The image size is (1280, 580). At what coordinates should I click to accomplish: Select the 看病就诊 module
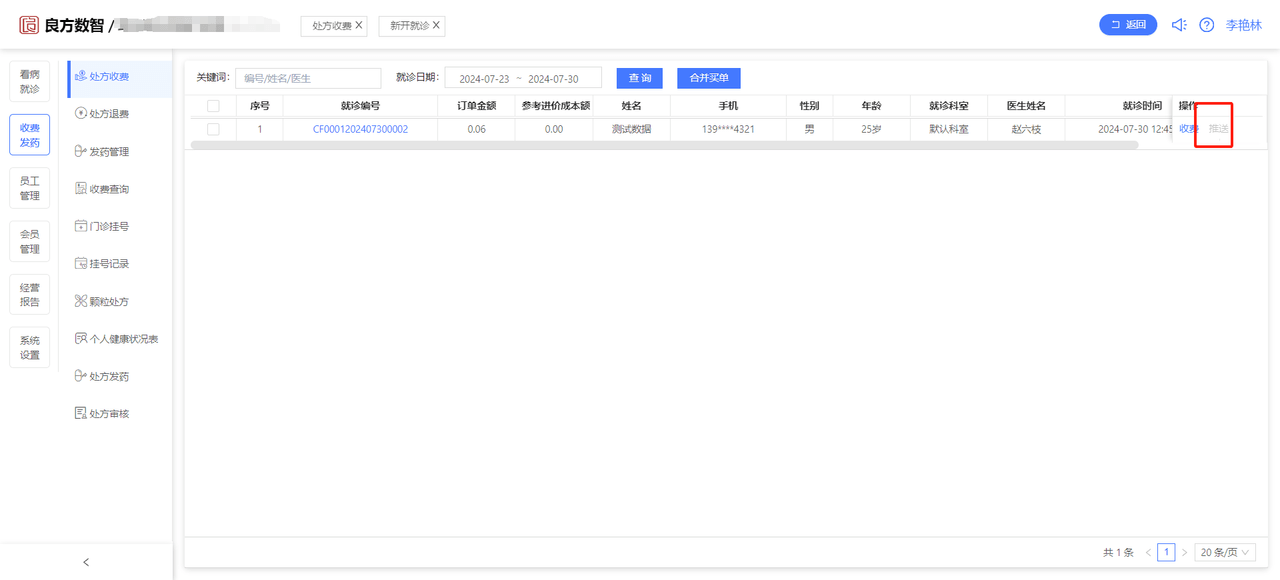tap(30, 82)
